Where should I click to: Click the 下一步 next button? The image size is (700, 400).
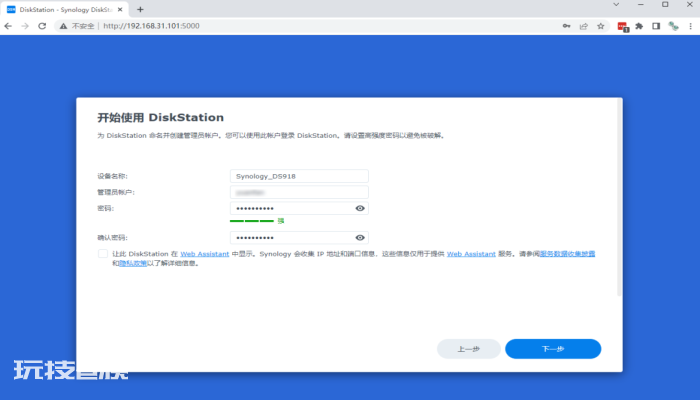coord(553,349)
